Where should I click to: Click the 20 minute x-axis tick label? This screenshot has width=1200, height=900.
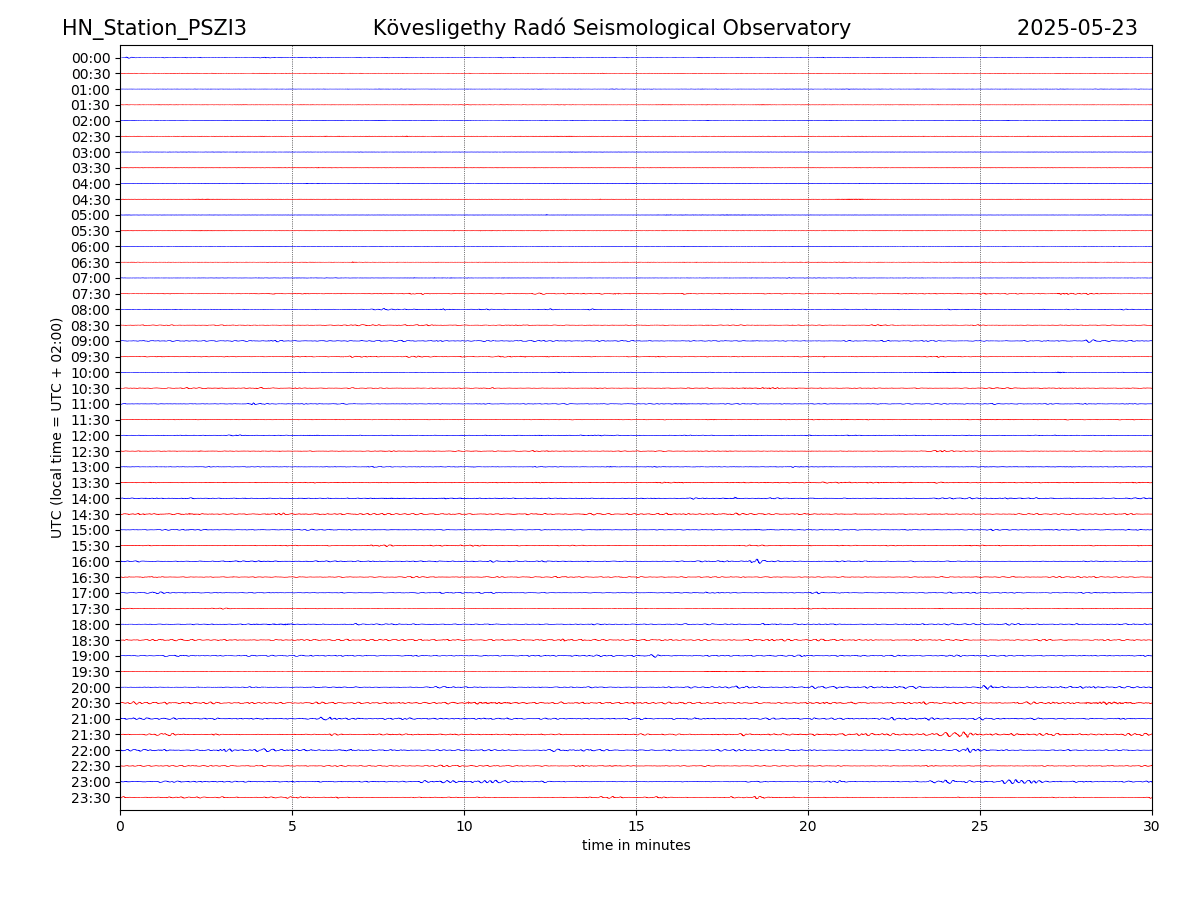point(808,827)
